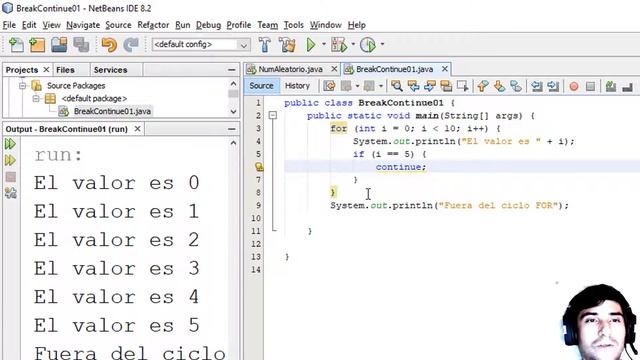Click the Start Macro Recording red circle
Screen dimensions: 640x360
tap(574, 86)
